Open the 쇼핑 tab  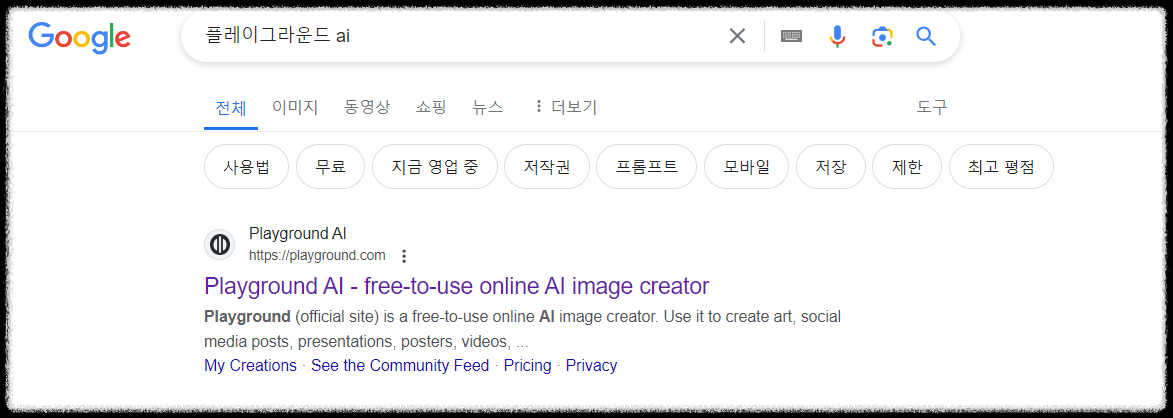(x=431, y=107)
